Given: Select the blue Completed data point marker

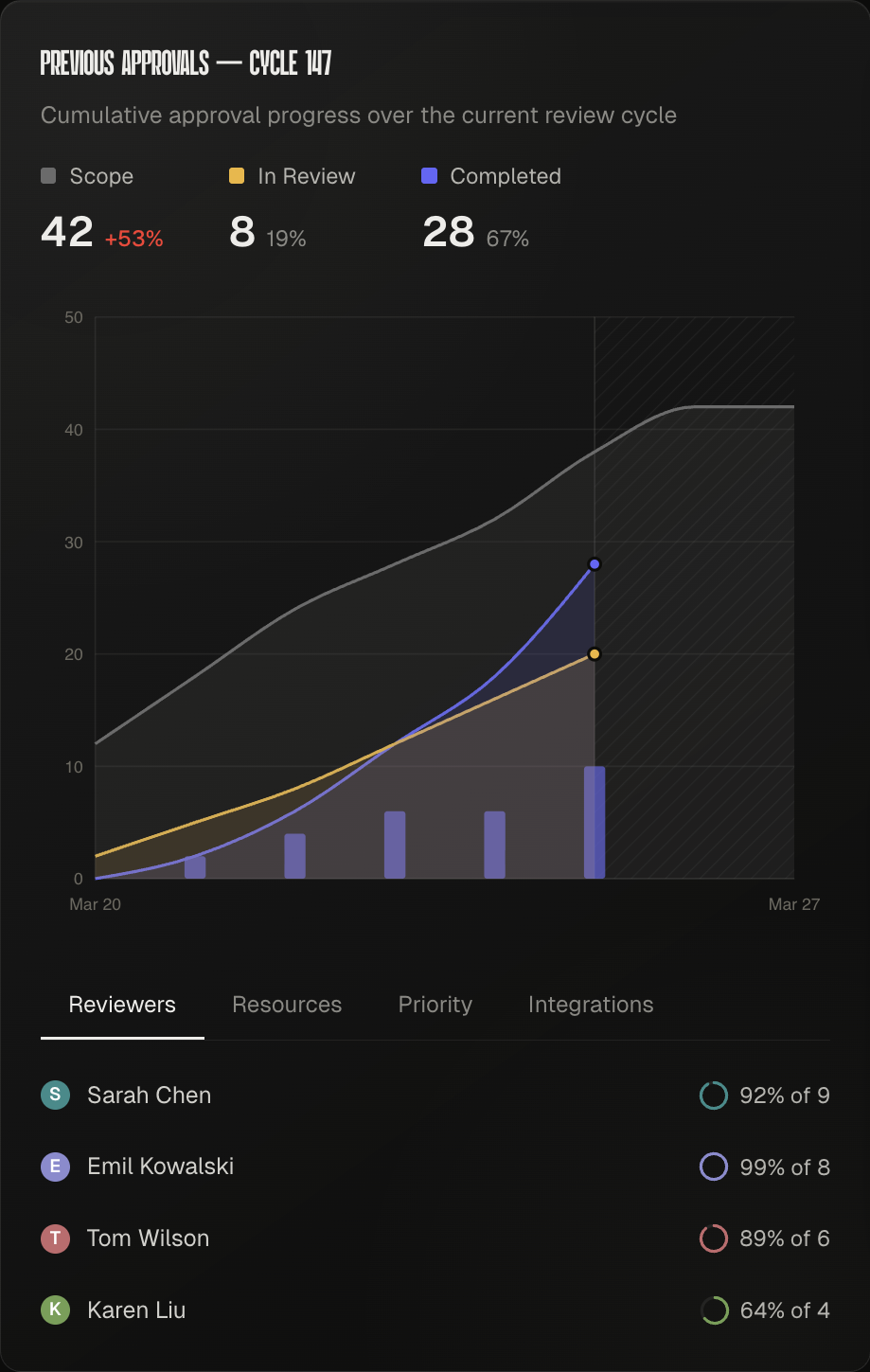Looking at the screenshot, I should coord(595,563).
